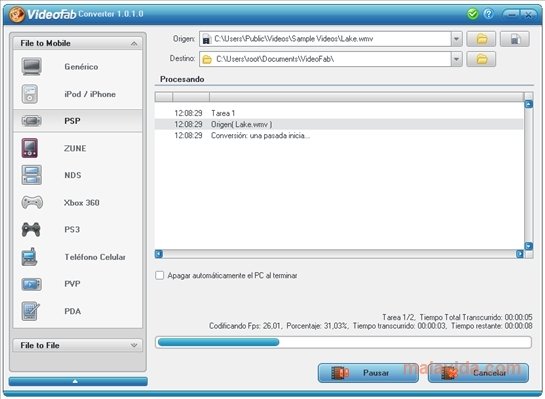The height and width of the screenshot is (399, 545).
Task: Click the 'Procesando' heading
Action: click(182, 79)
